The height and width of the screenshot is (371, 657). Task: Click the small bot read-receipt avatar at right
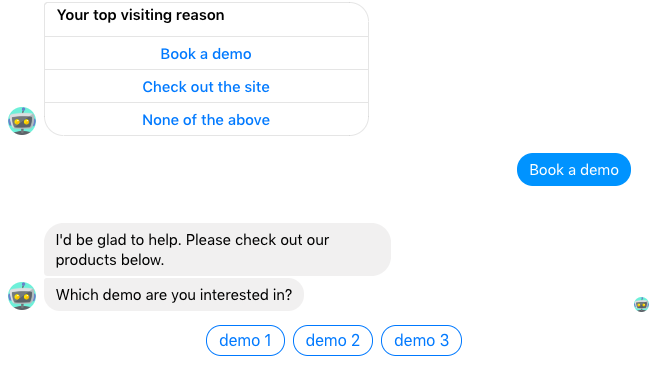pyautogui.click(x=641, y=304)
